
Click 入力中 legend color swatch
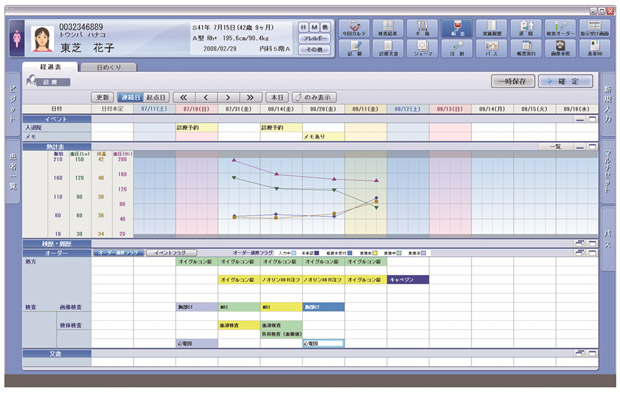coord(293,253)
